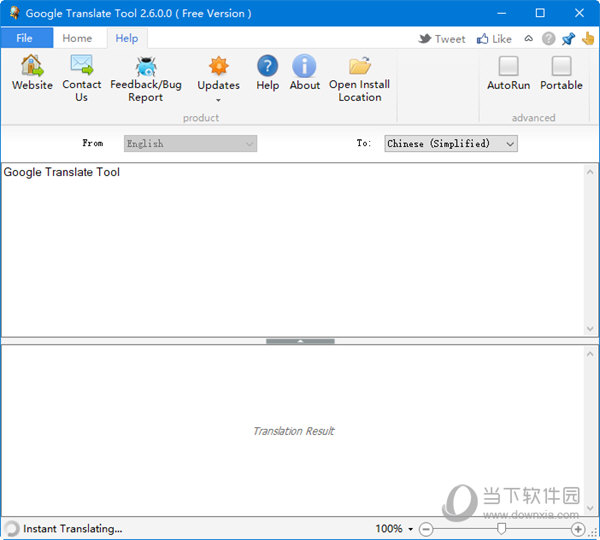Click the Like thumbs-up button
Screen dimensions: 600x540
click(x=494, y=39)
